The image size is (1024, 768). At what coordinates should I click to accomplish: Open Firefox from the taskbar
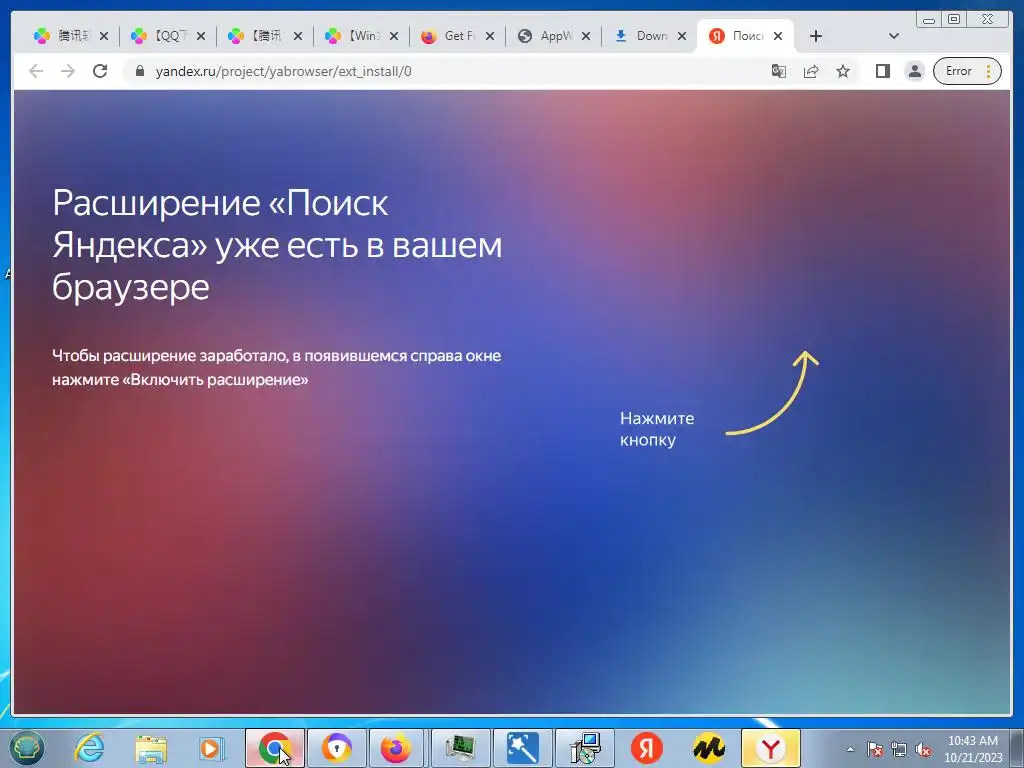tap(398, 748)
